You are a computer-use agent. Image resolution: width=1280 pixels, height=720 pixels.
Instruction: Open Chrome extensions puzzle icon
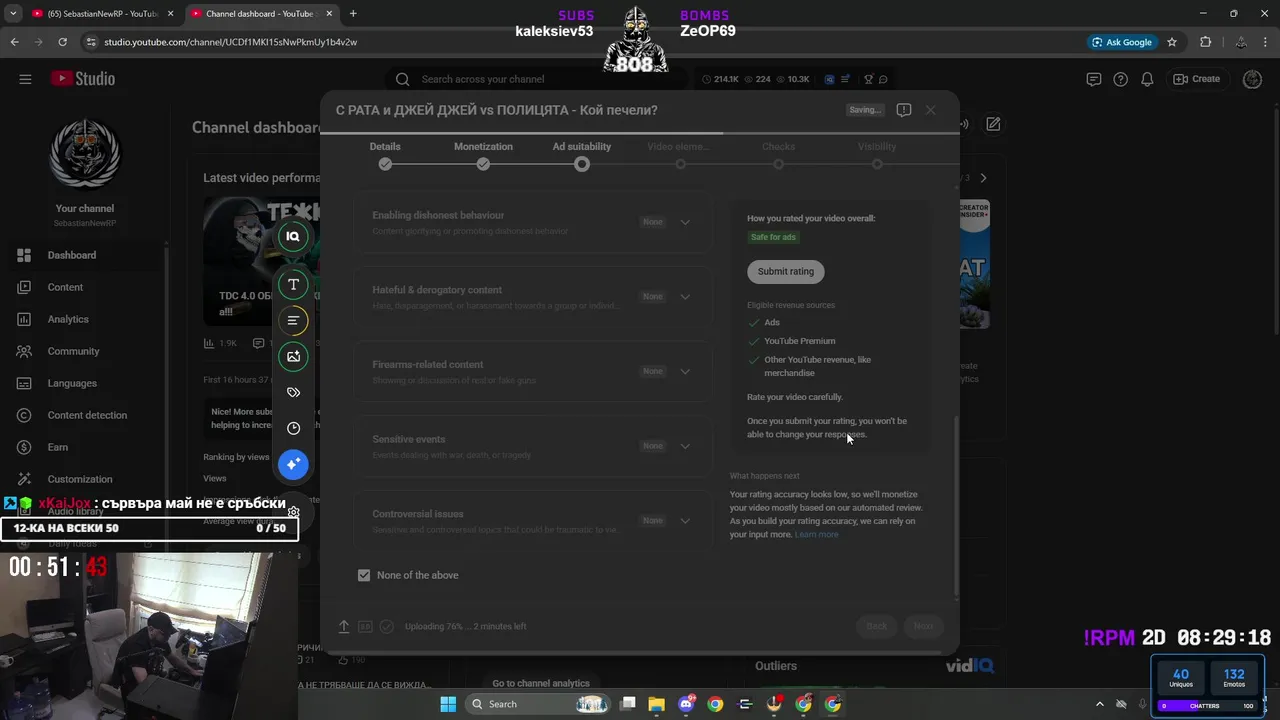[x=1205, y=42]
